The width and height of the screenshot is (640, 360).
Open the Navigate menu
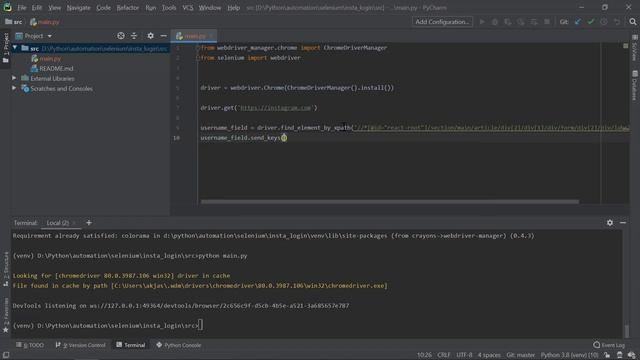[x=78, y=8]
